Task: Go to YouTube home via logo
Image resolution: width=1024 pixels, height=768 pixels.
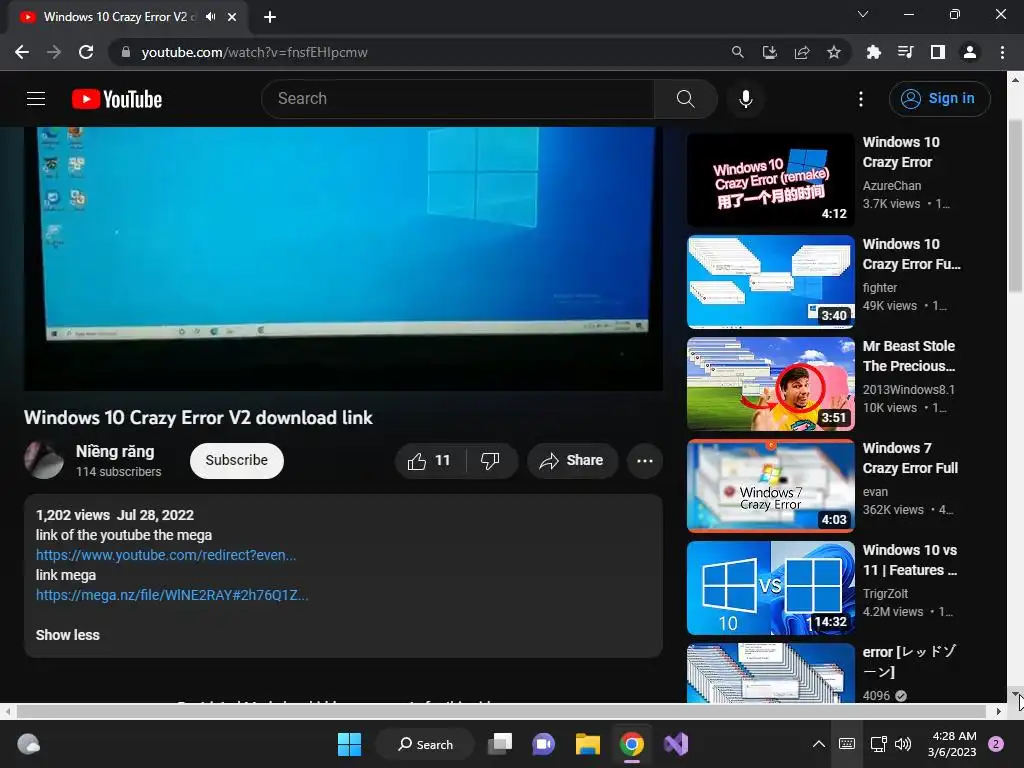Action: [117, 99]
